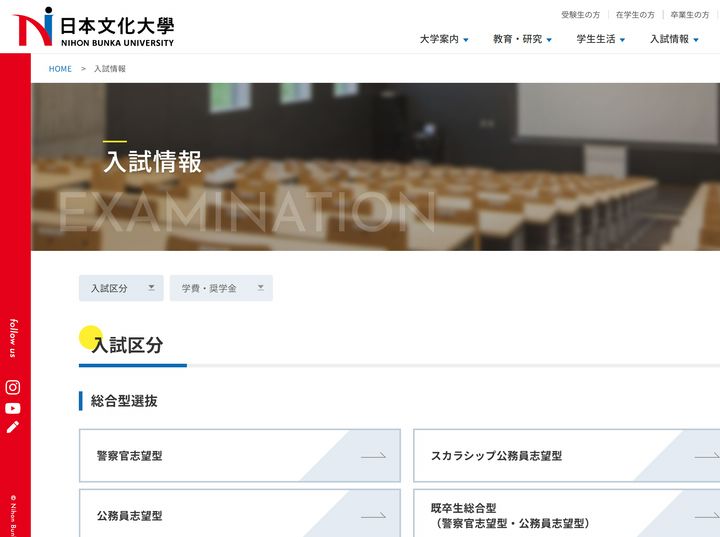Expand the 学費・奨学金 dropdown button

221,288
